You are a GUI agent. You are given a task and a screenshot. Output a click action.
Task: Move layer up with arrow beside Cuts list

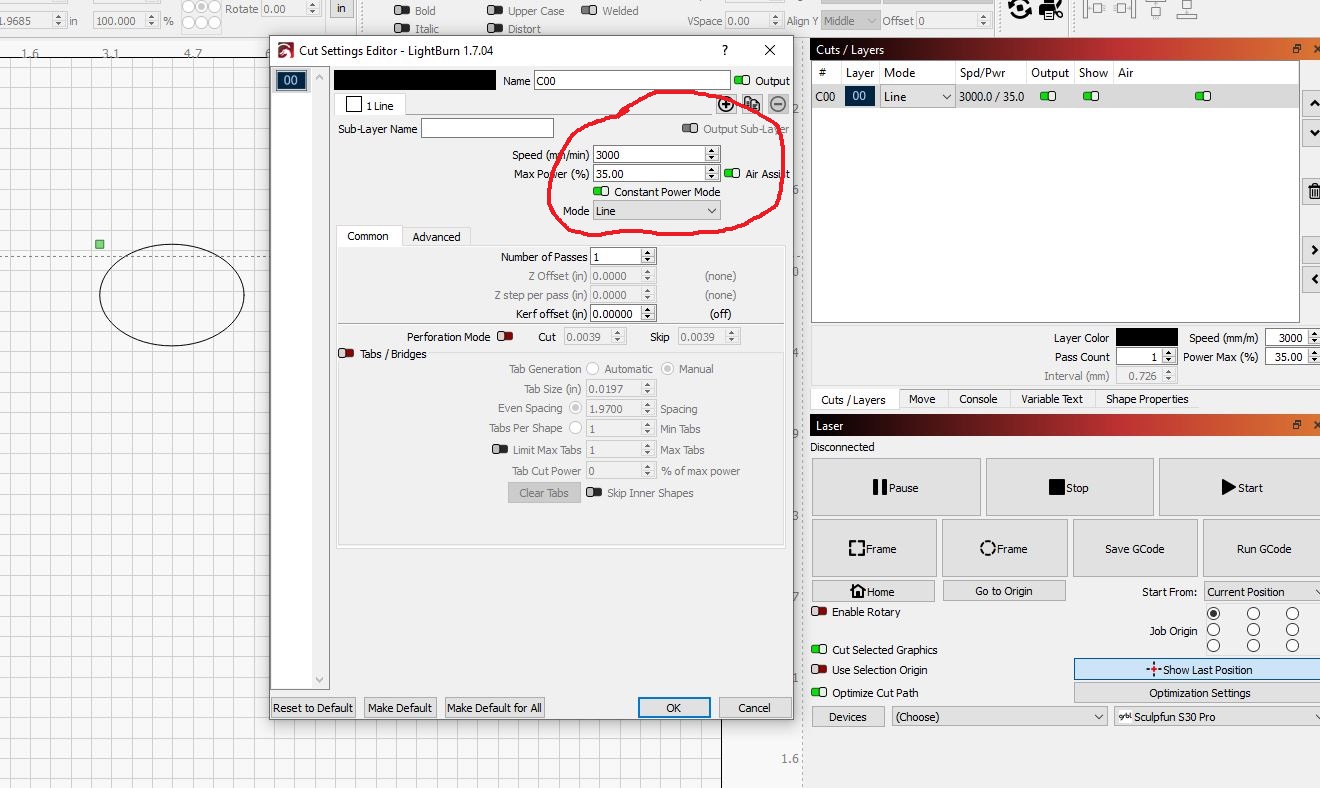click(1313, 103)
